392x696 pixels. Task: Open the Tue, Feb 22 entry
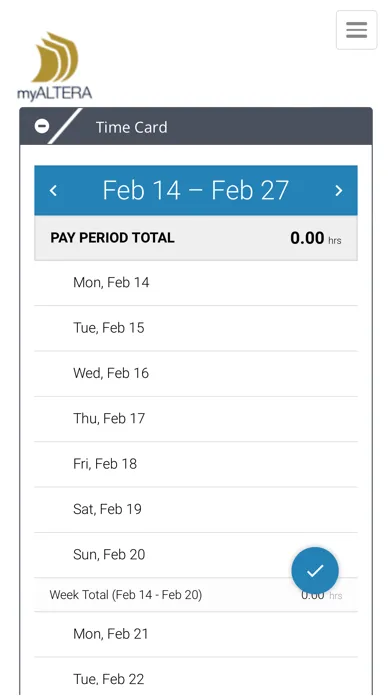(x=196, y=676)
